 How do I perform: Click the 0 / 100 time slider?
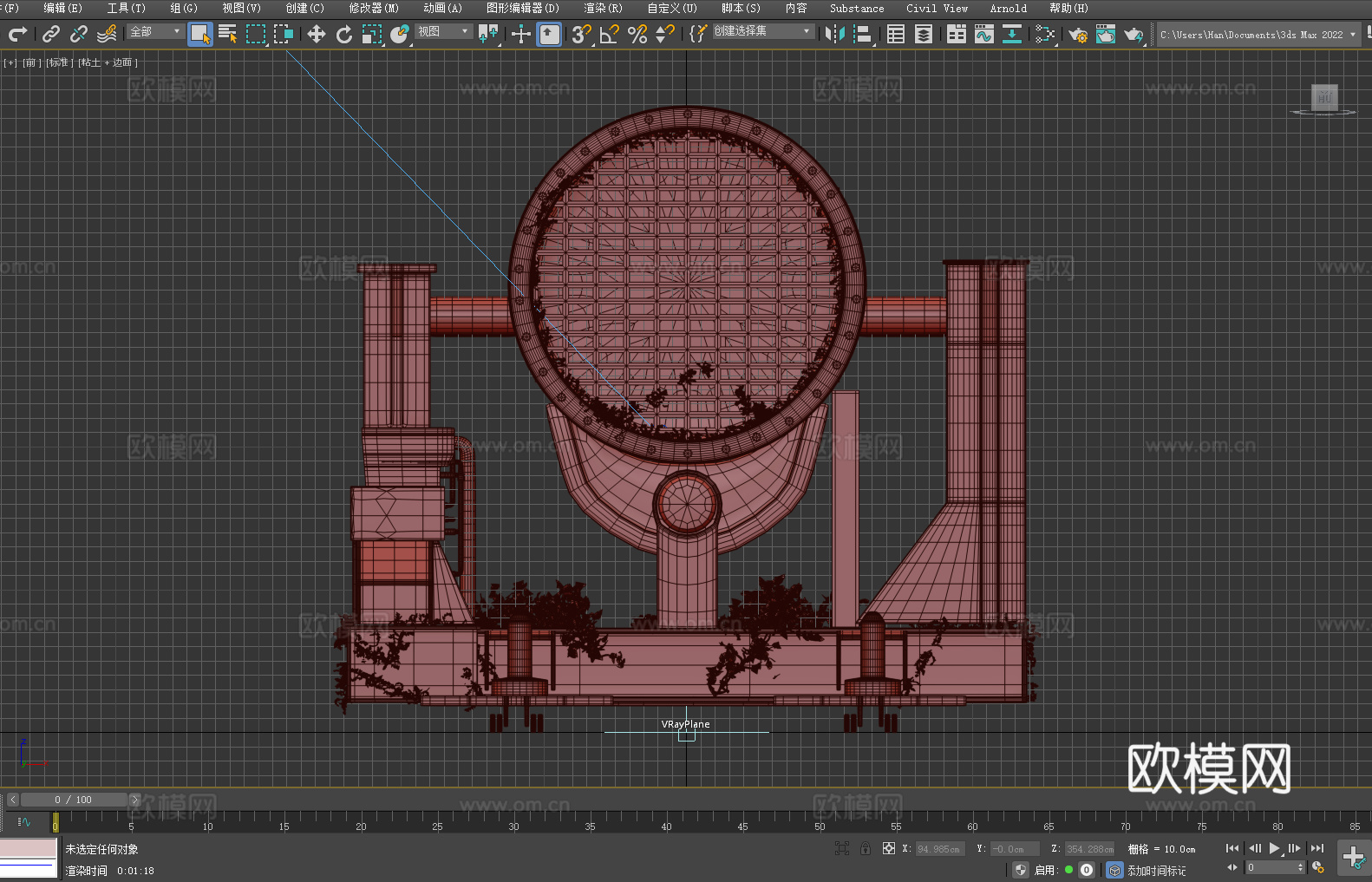(74, 800)
